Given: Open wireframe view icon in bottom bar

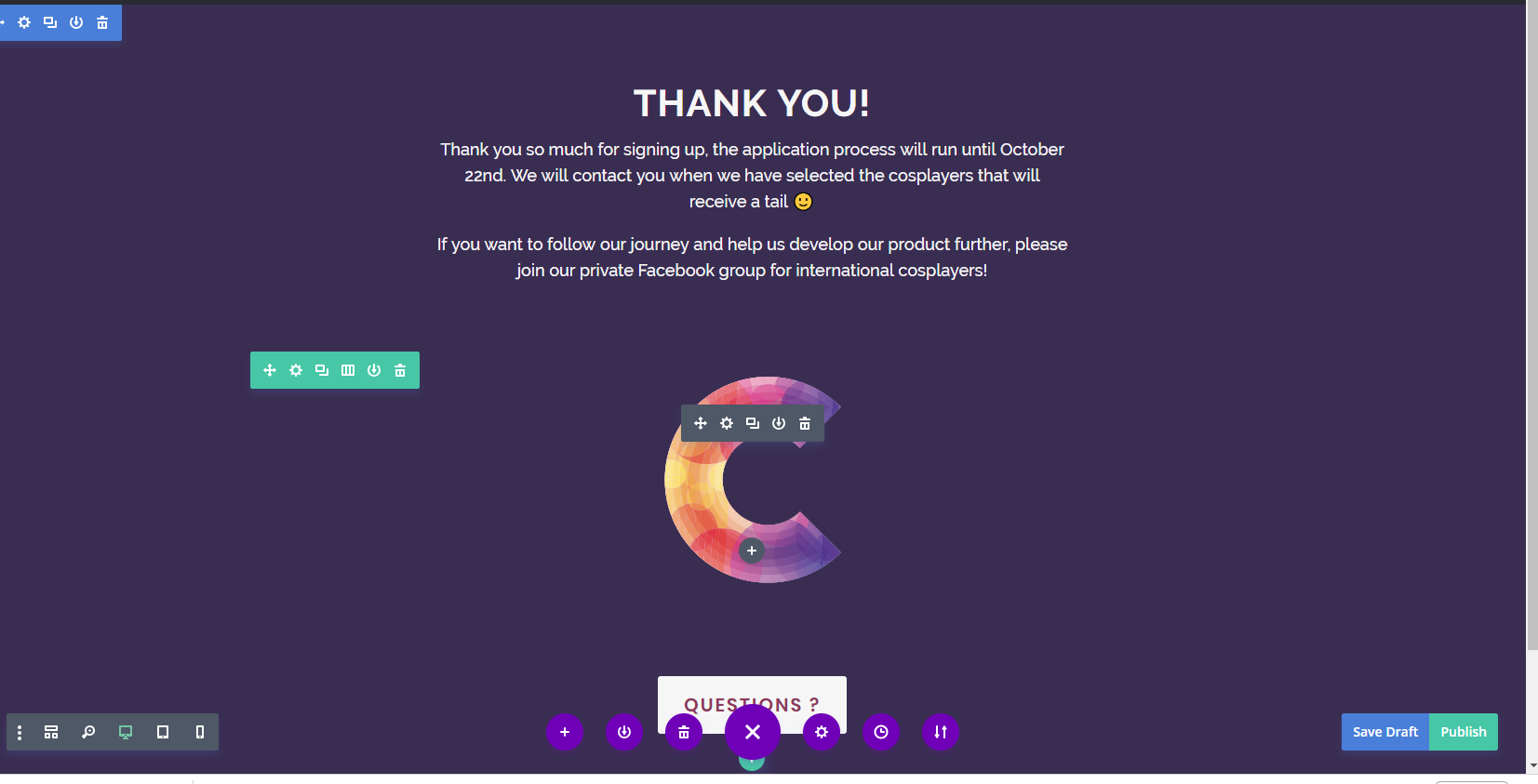Looking at the screenshot, I should 51,732.
